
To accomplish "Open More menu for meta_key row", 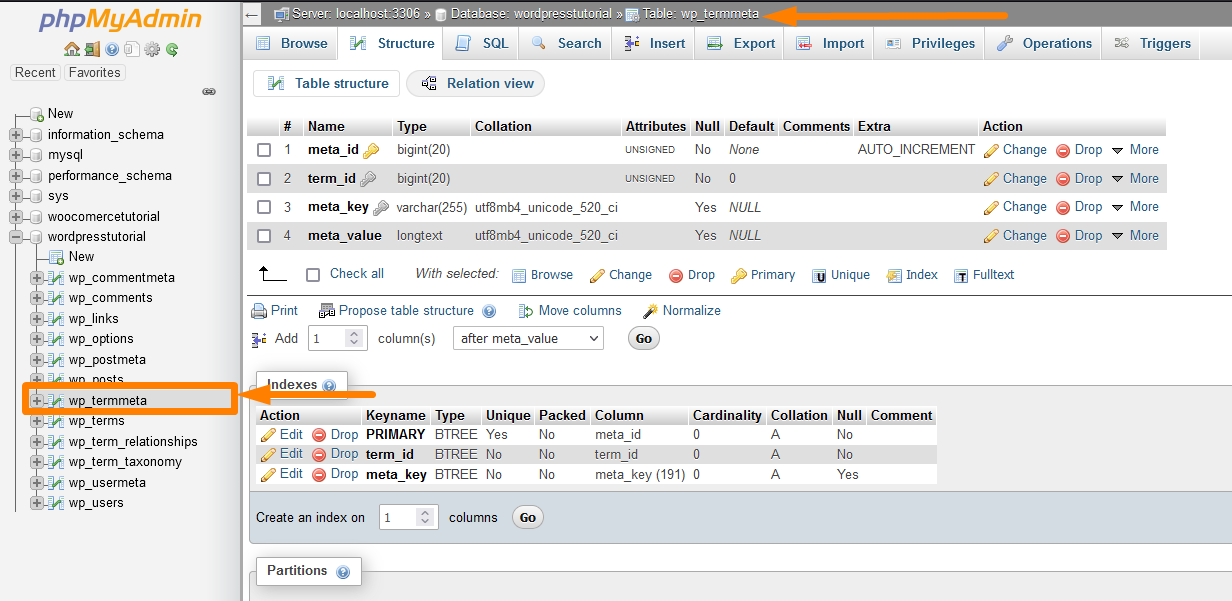I will tap(1135, 207).
